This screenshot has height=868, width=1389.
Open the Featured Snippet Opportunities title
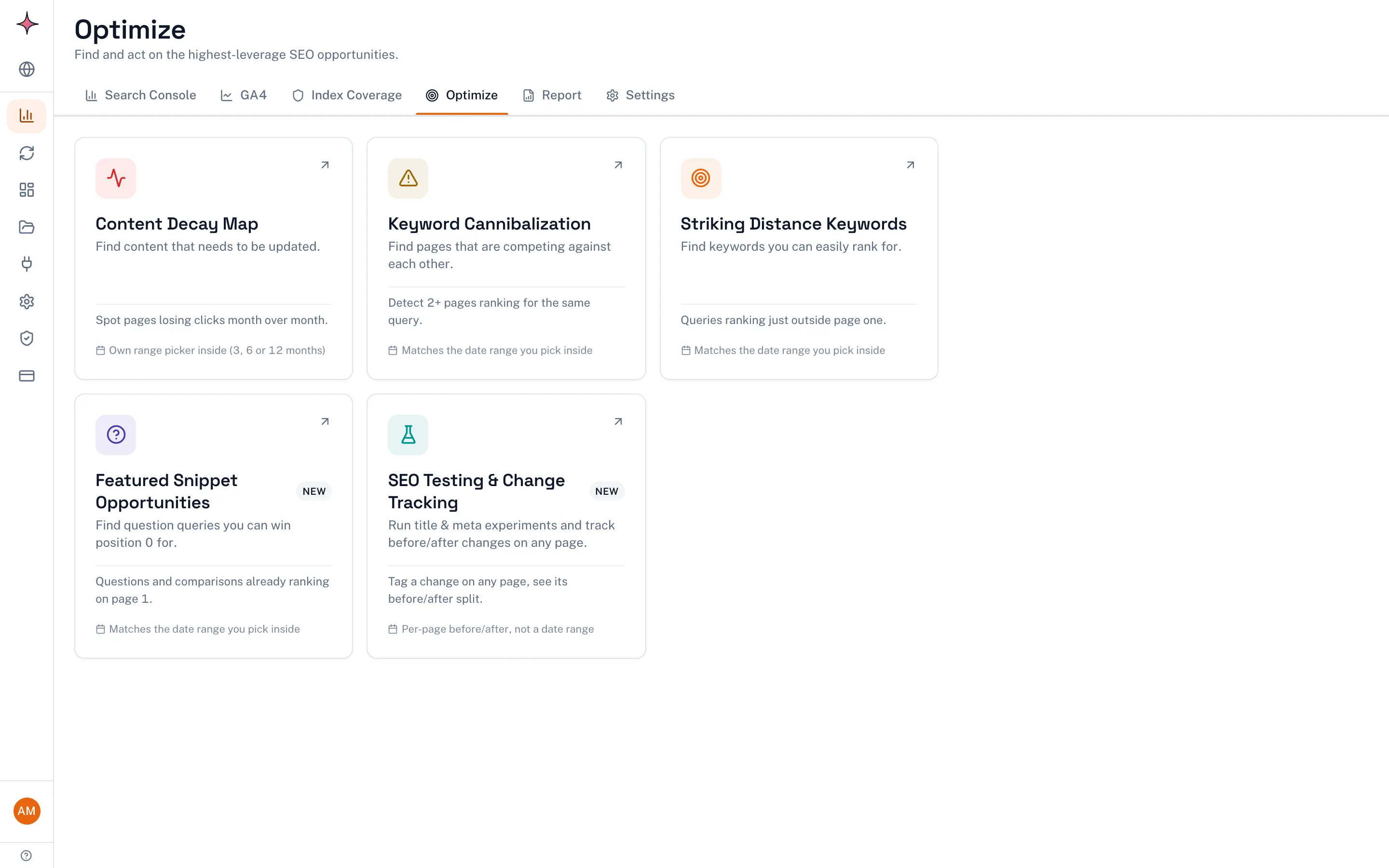coord(166,491)
